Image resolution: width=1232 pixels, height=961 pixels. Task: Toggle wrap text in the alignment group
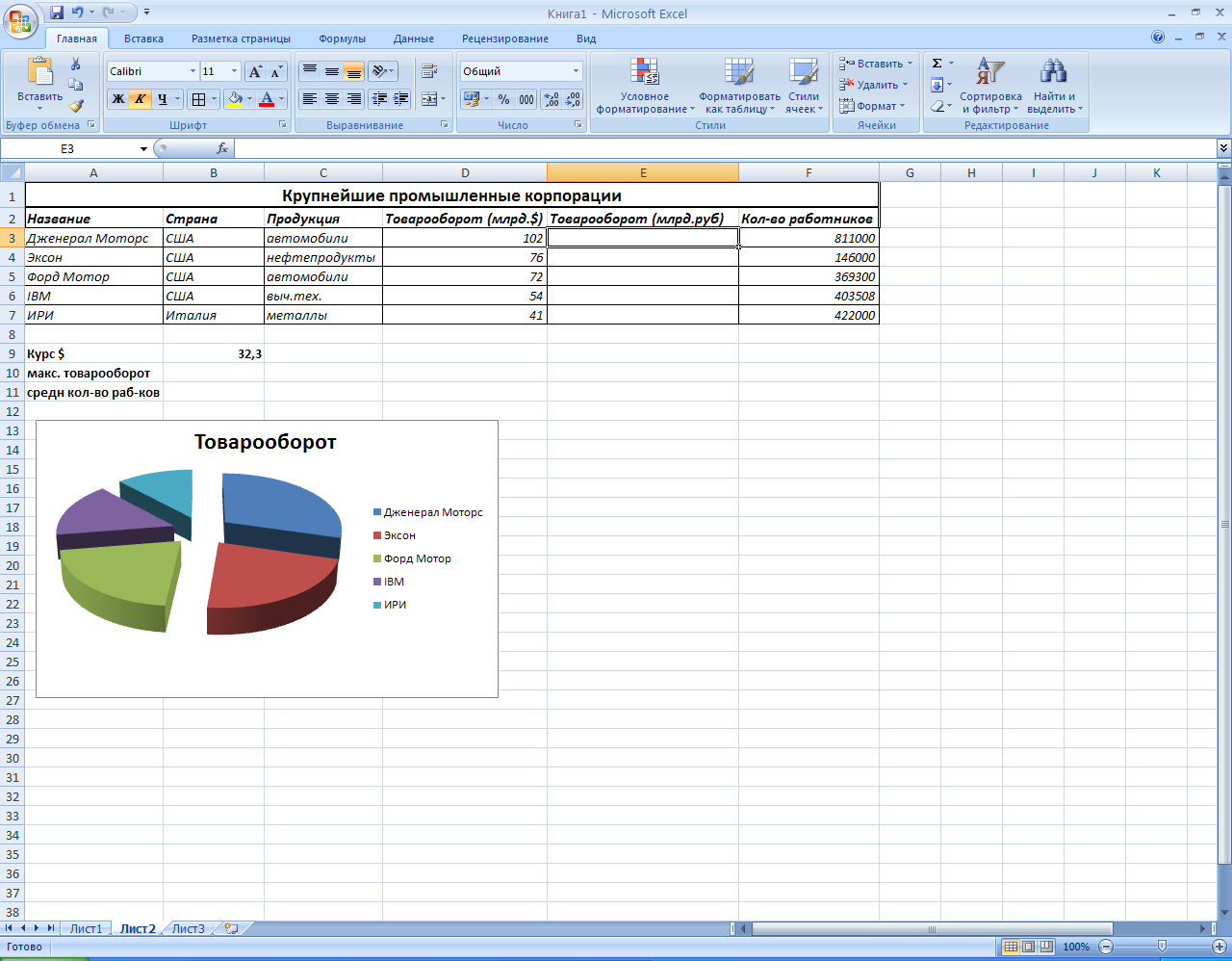tap(429, 71)
